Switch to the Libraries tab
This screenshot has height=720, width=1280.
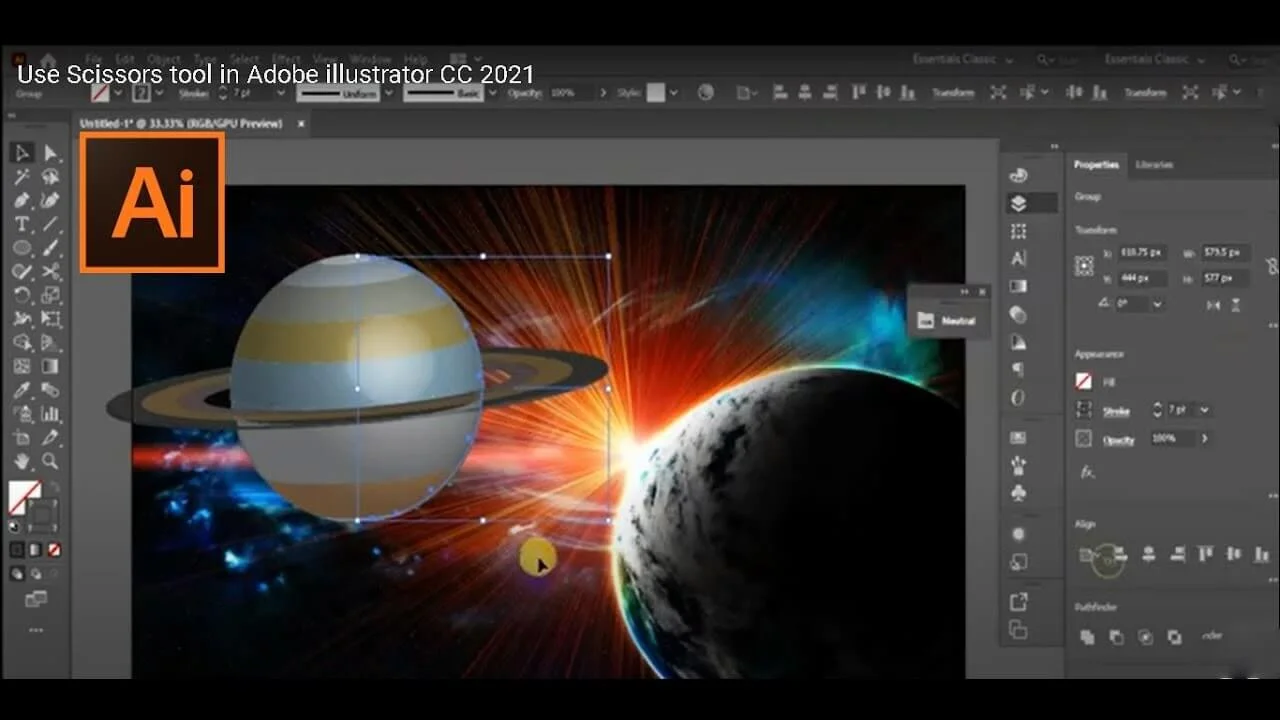1155,165
